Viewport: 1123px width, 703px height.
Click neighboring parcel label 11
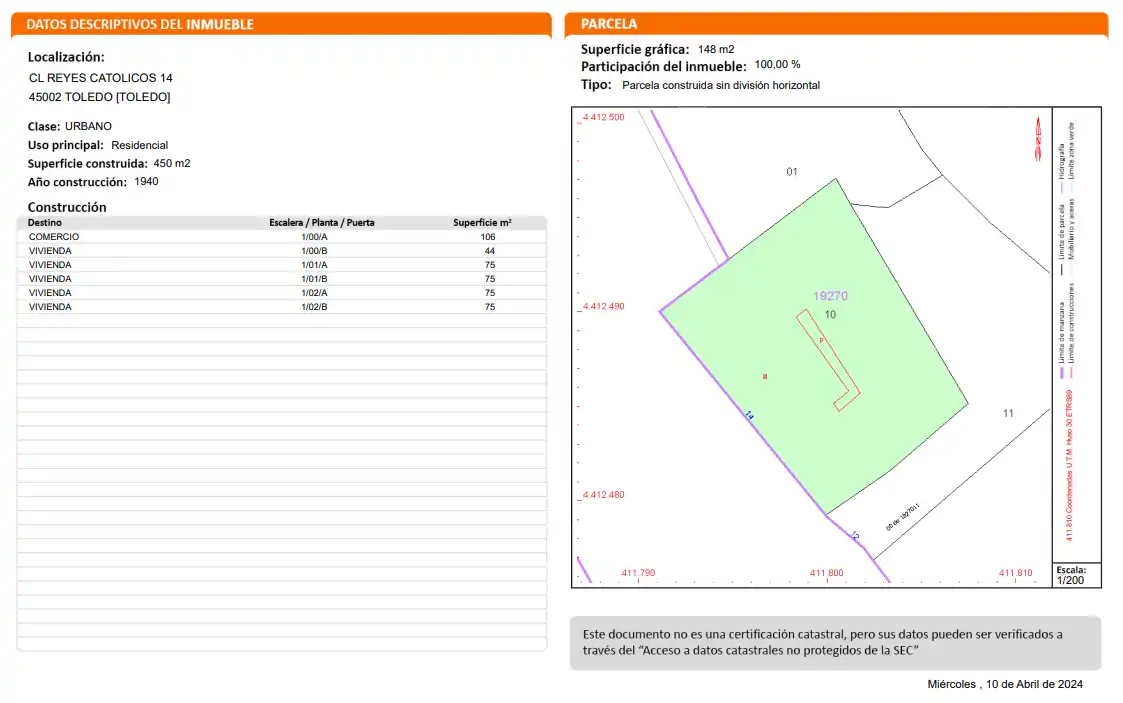click(1008, 413)
